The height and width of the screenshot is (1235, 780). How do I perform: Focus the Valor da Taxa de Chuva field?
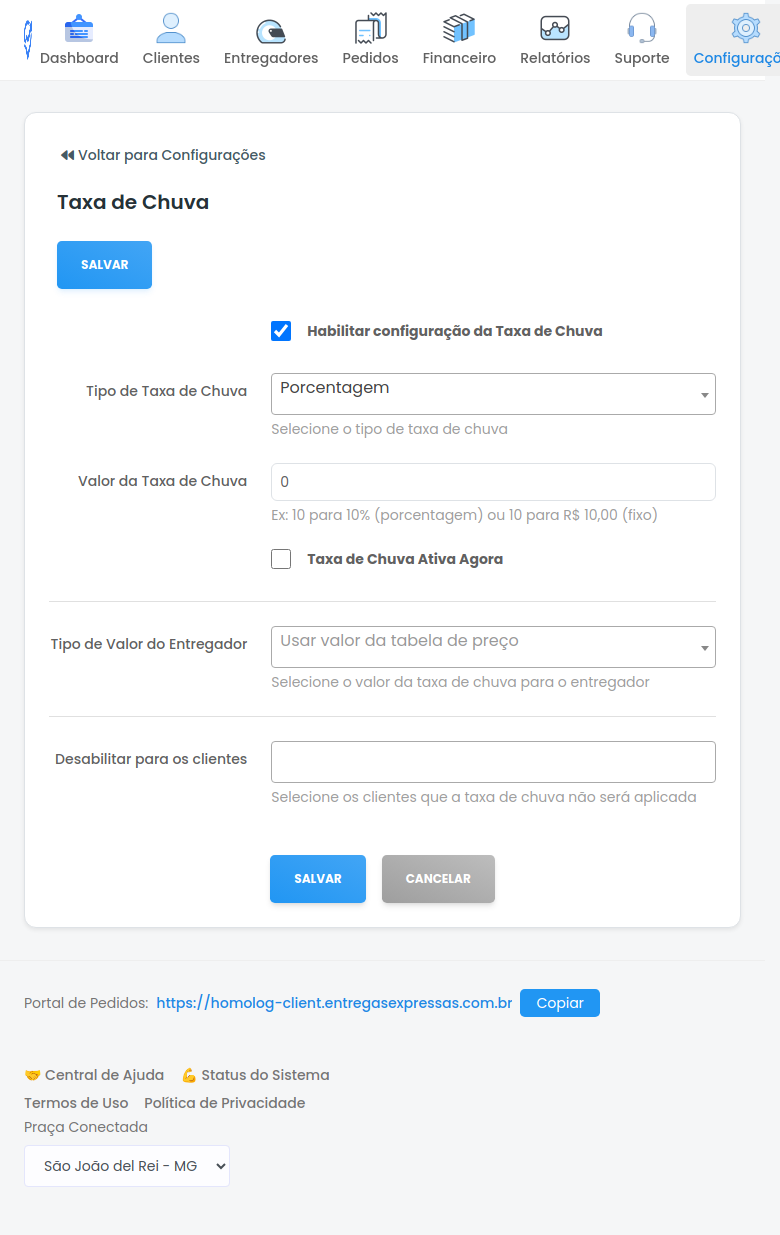(x=493, y=482)
